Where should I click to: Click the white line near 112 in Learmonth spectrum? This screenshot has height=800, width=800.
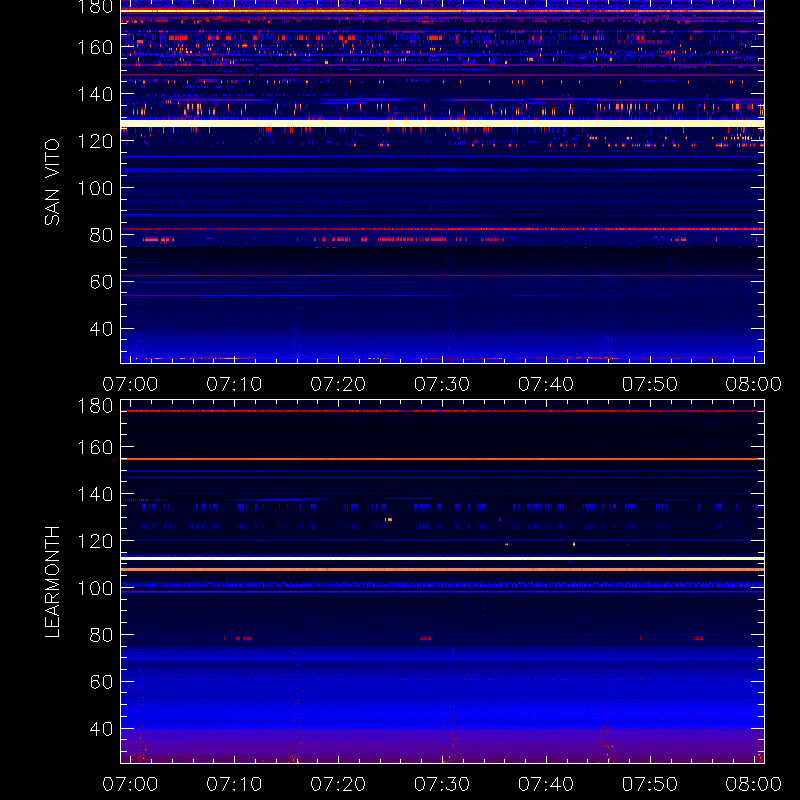point(442,559)
